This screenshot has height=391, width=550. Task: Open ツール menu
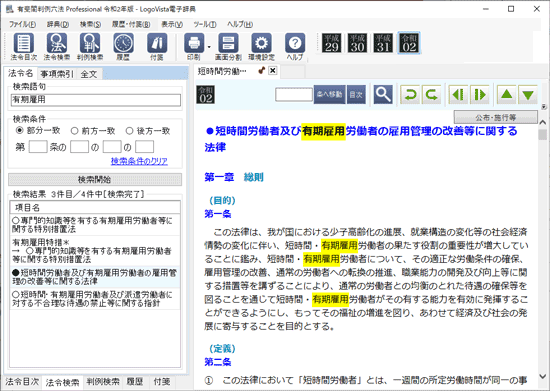(205, 24)
